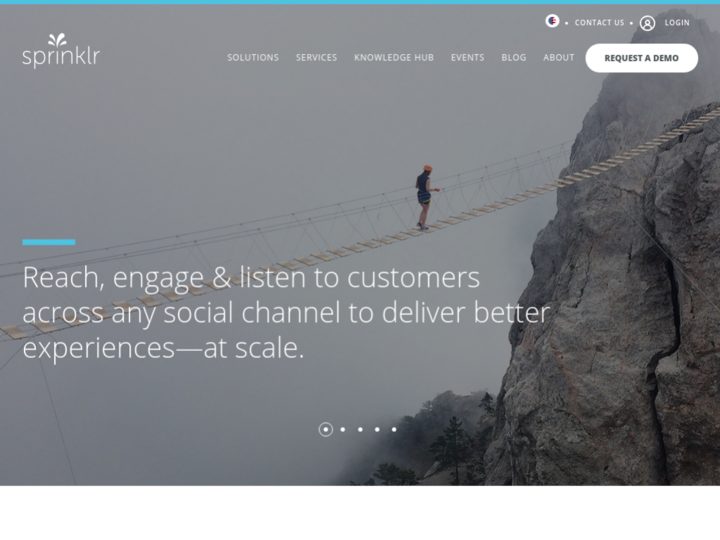
Task: Switch to the third carousel slide dot
Action: (360, 429)
